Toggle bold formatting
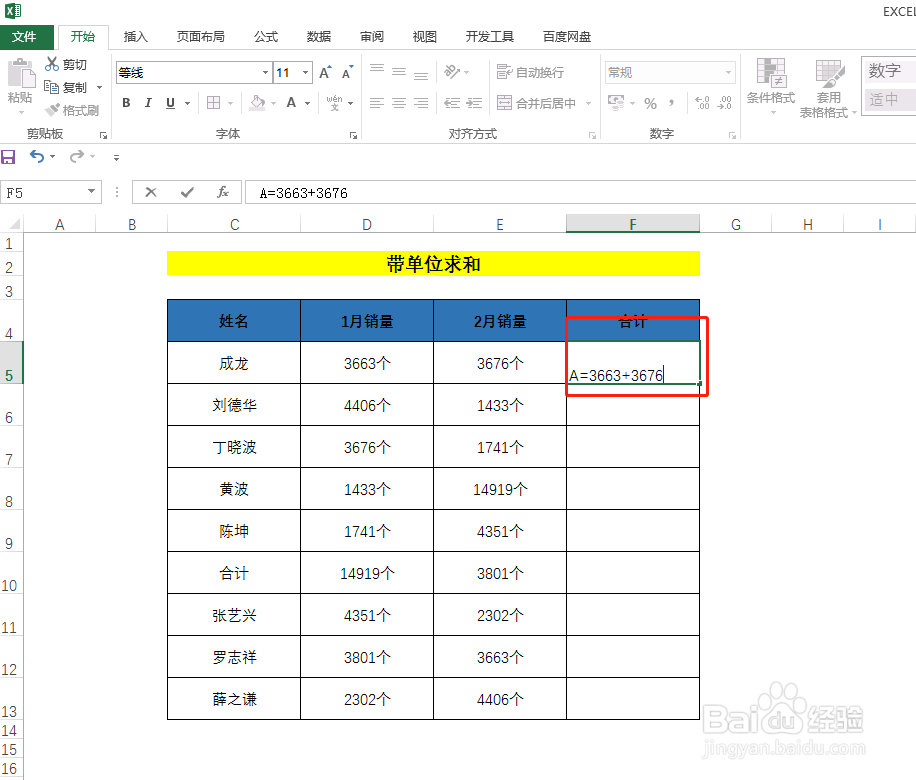This screenshot has width=916, height=780. tap(125, 102)
